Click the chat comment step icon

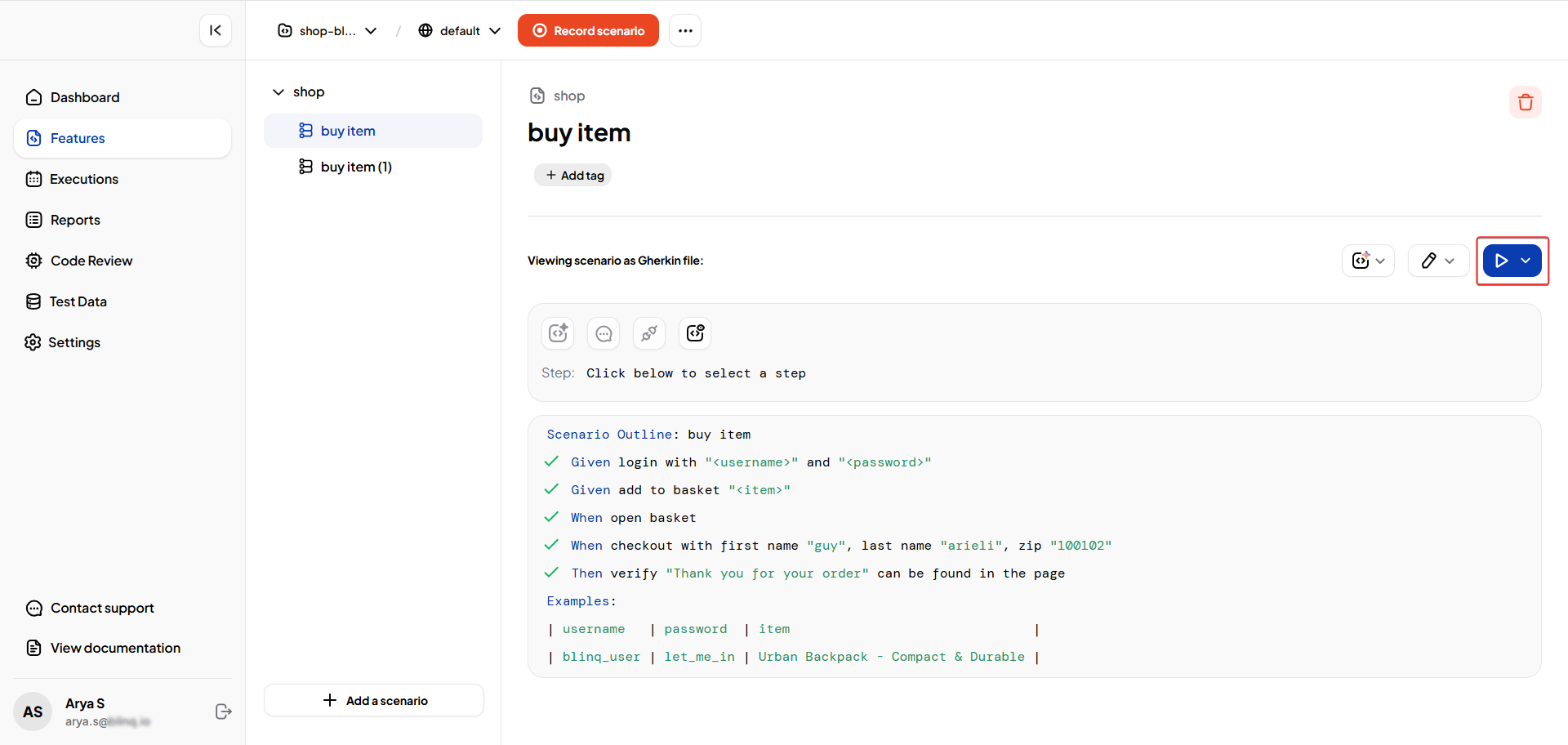coord(604,333)
